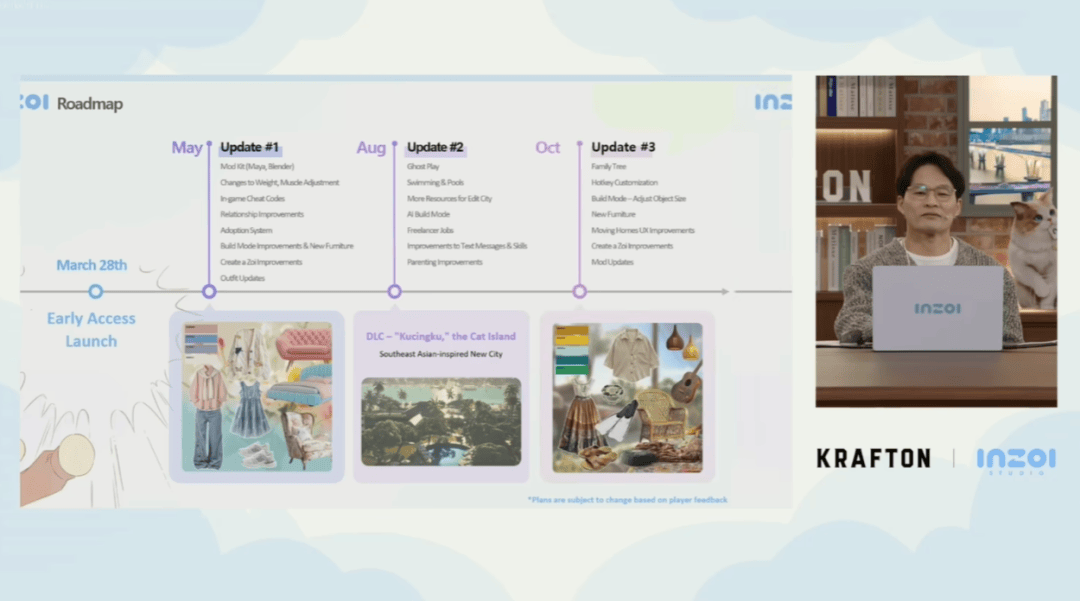Click the "Parenting Improvements" entry
This screenshot has height=601, width=1080.
coord(444,262)
